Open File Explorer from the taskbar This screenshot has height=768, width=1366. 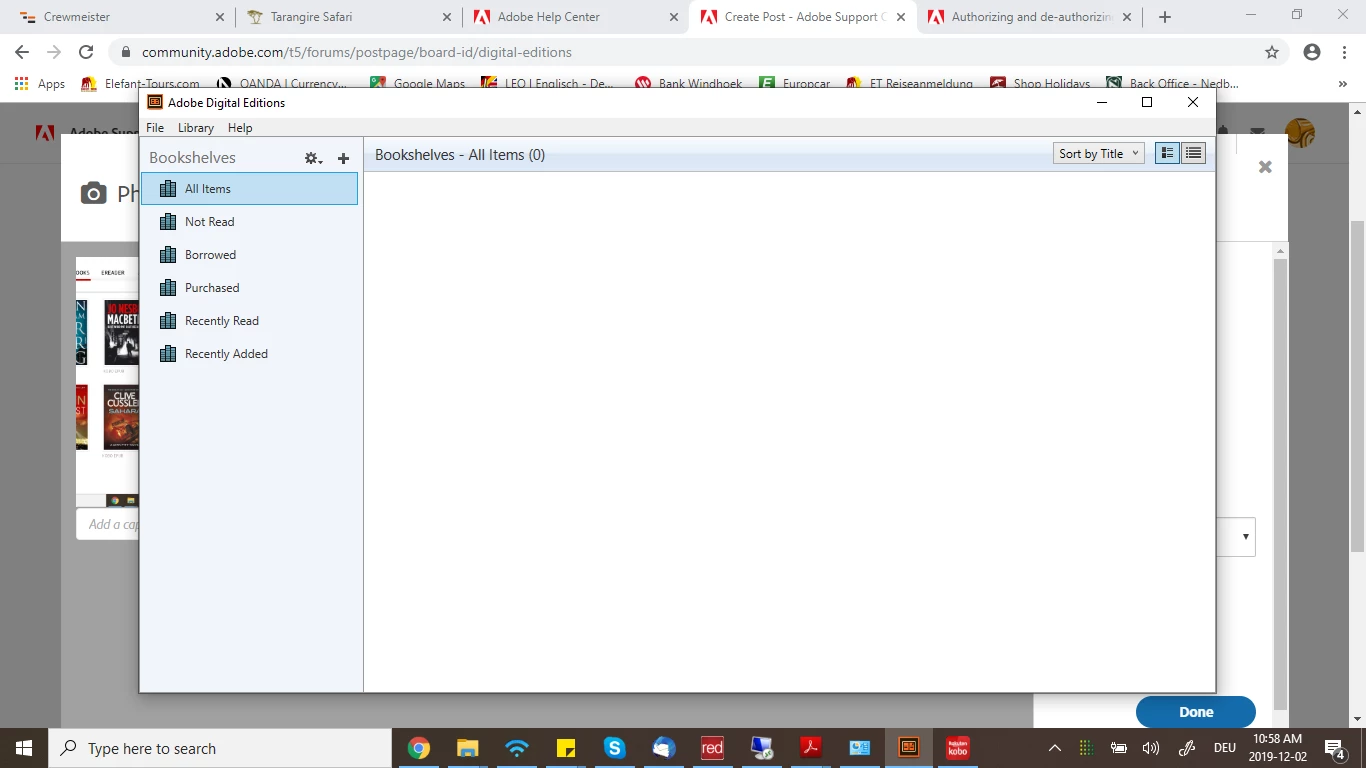pos(467,748)
